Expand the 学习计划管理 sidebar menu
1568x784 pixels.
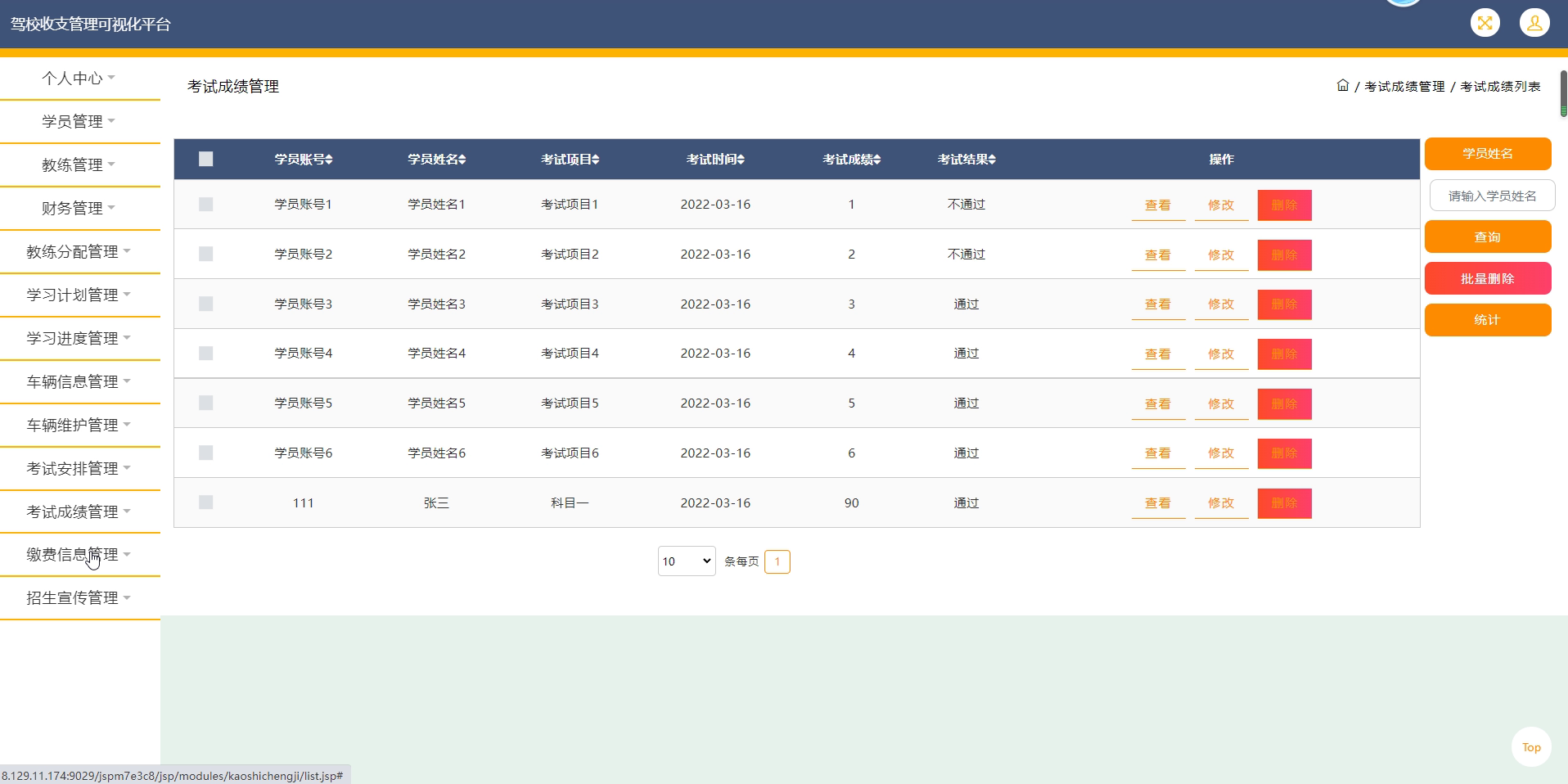[x=79, y=295]
